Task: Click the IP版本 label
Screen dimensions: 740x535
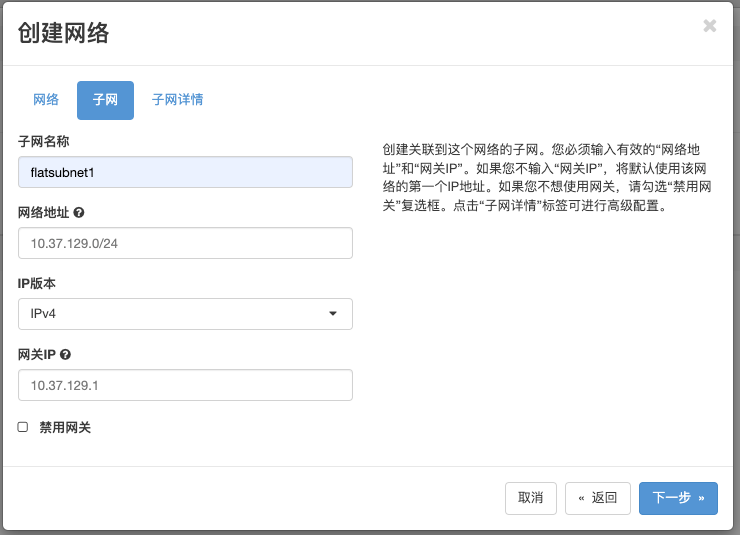Action: pos(37,283)
